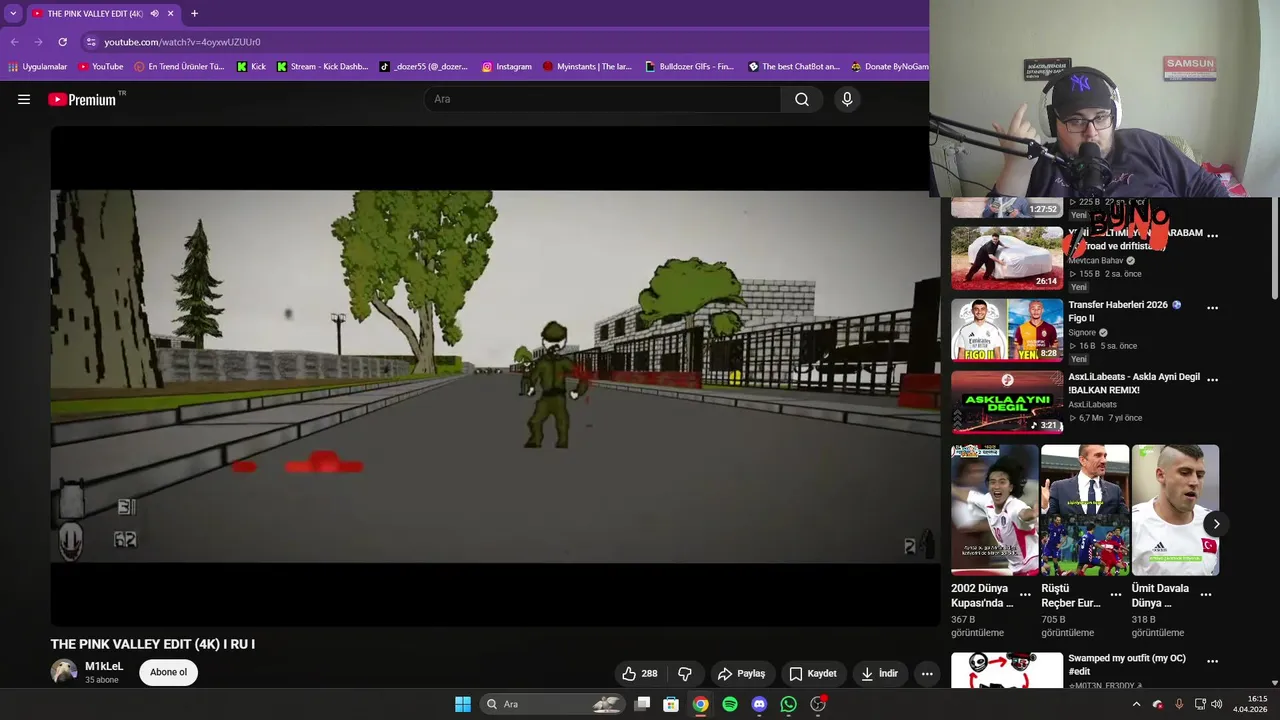Open the 26:14 covered car video thumbnail
This screenshot has width=1280, height=720.
click(x=1007, y=258)
